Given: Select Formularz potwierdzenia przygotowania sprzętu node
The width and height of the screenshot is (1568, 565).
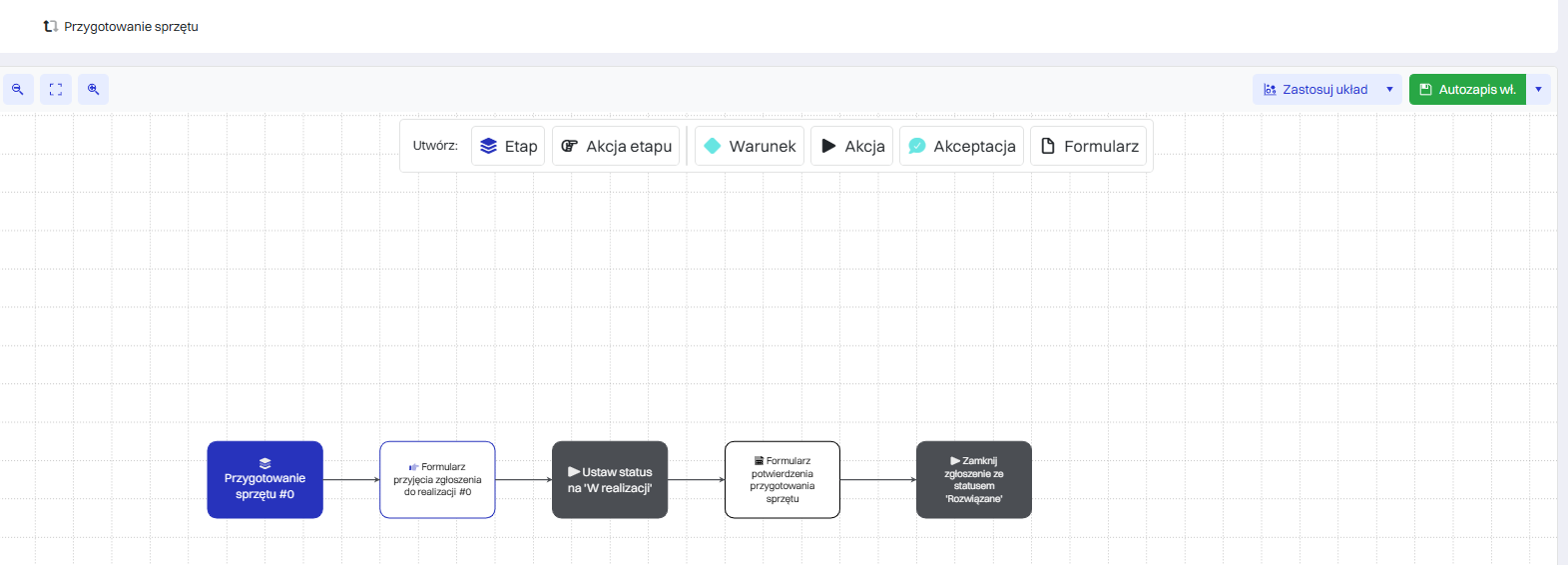Looking at the screenshot, I should (x=783, y=480).
